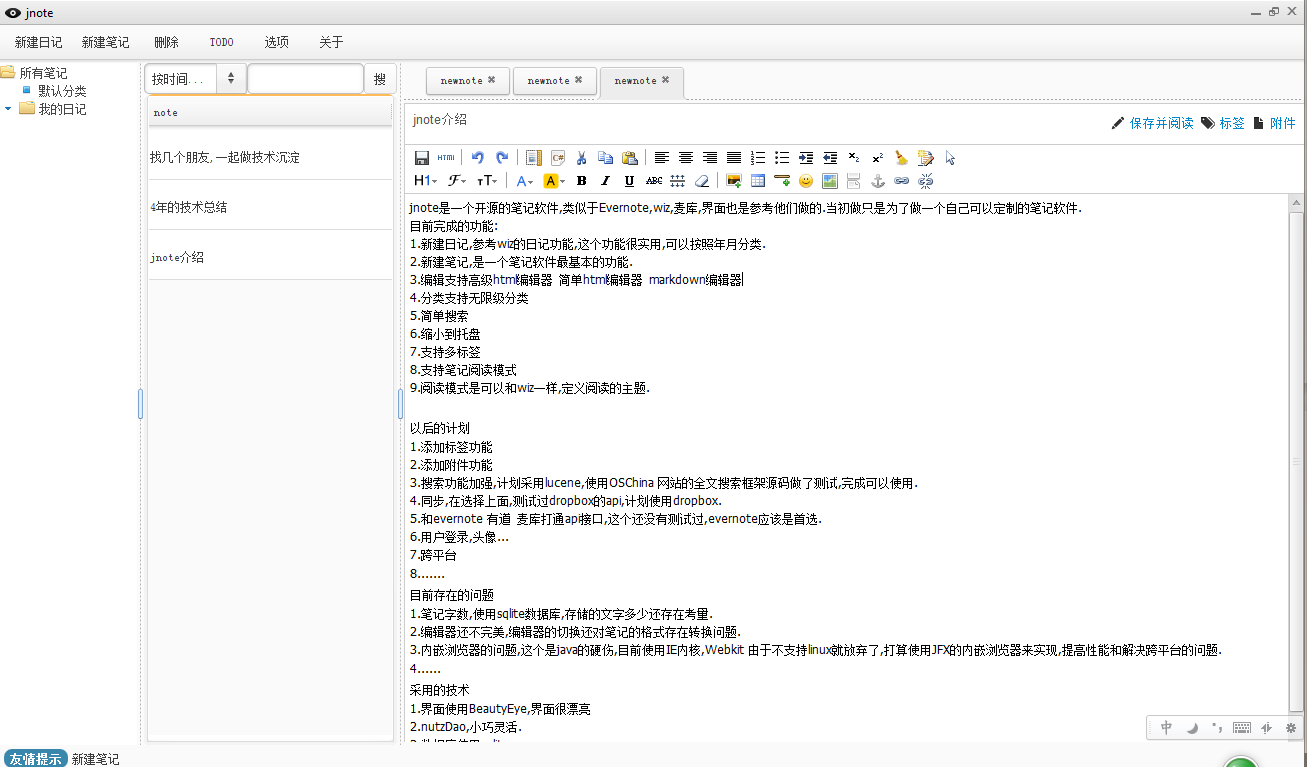Open the sort-by-time combo box
The height and width of the screenshot is (767, 1307).
pos(195,78)
